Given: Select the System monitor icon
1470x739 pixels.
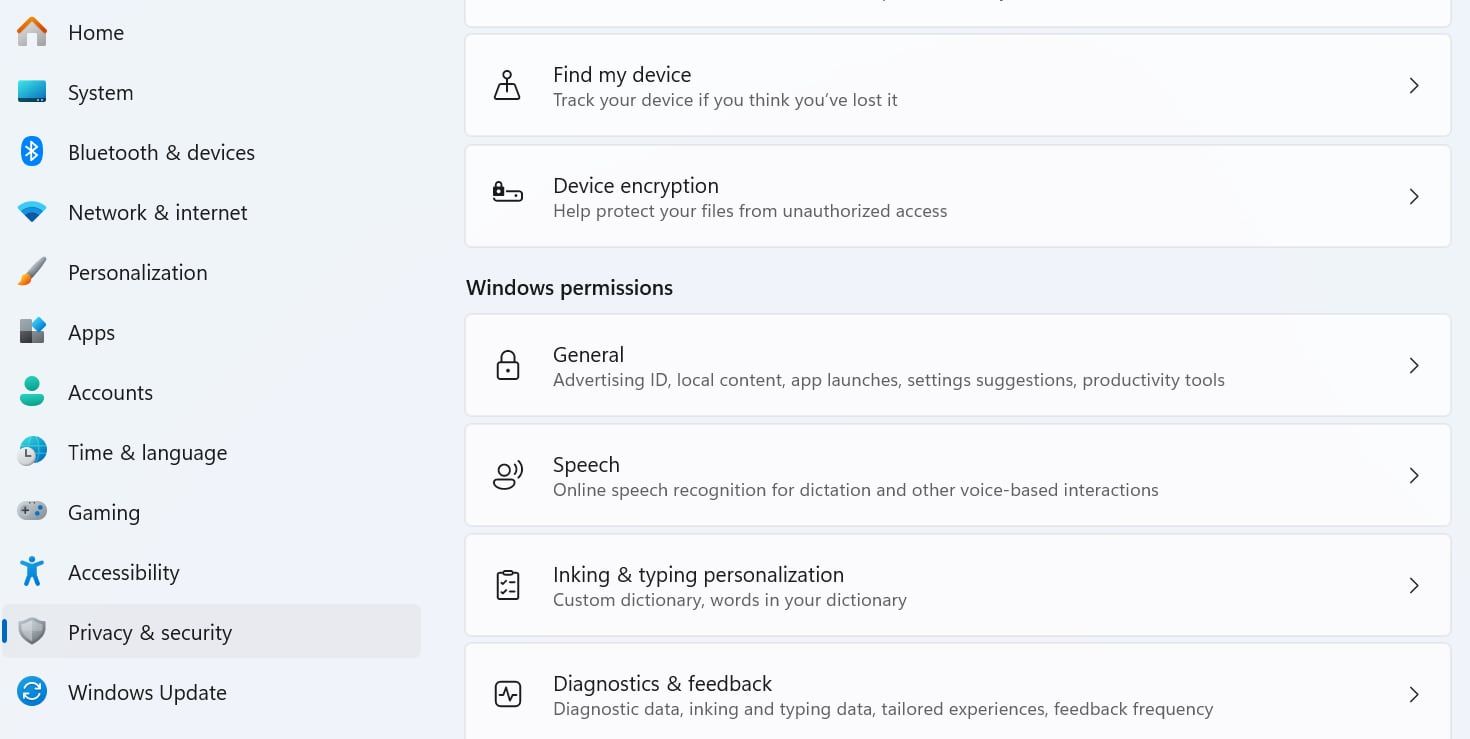Looking at the screenshot, I should pyautogui.click(x=31, y=92).
